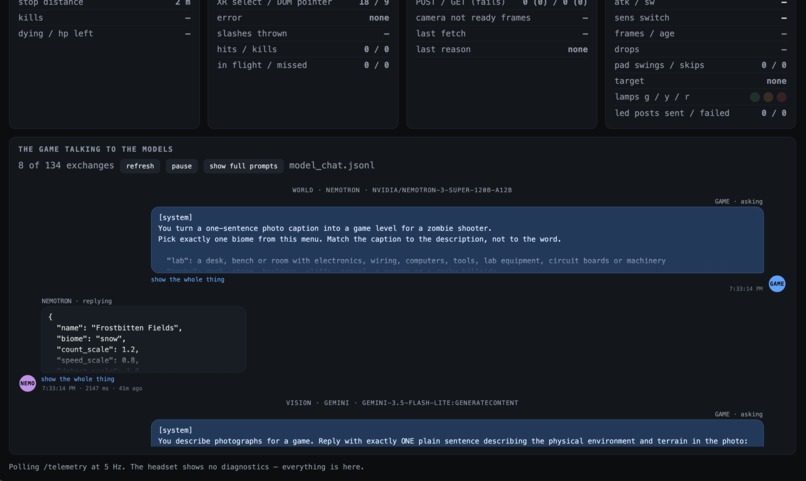Click the kills row in first panel

pos(104,17)
